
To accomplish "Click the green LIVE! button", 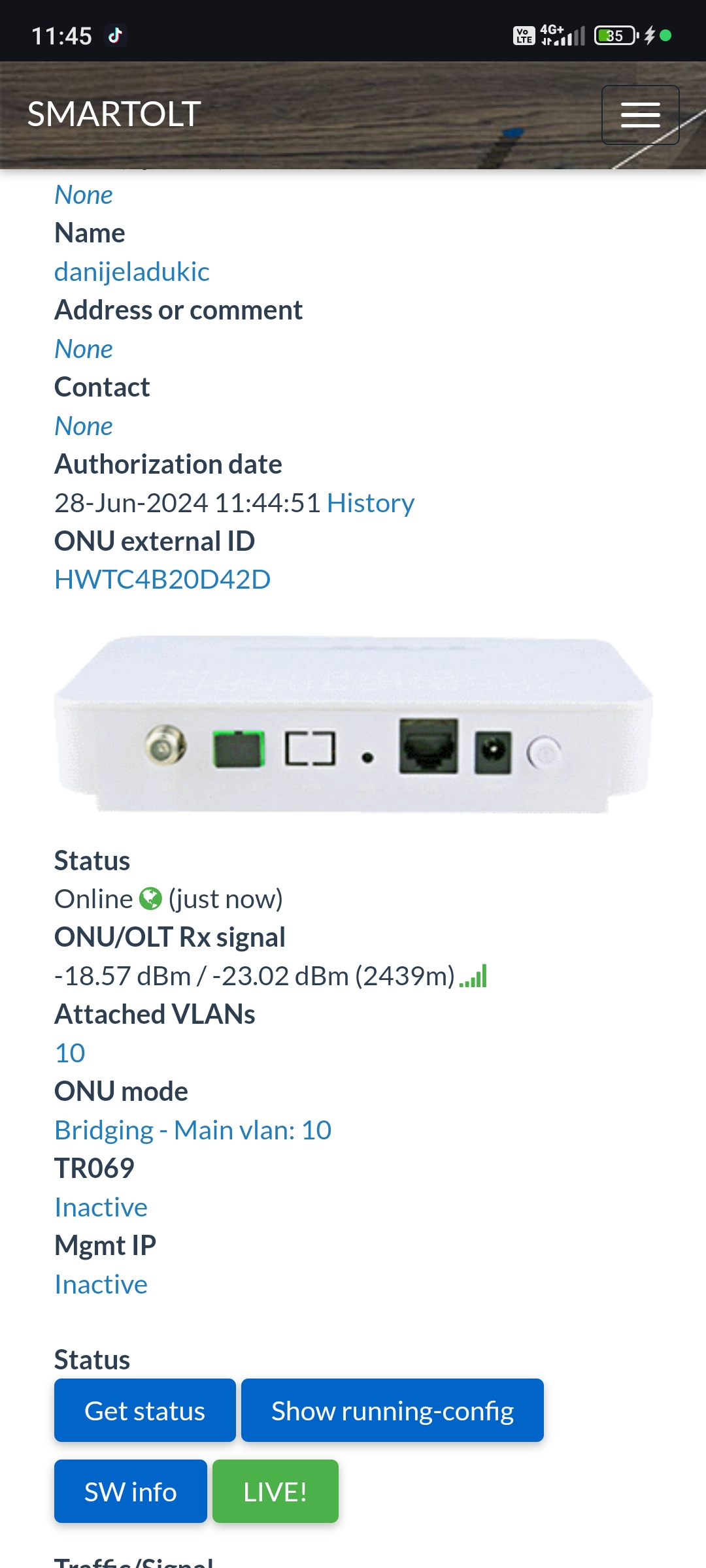I will (275, 1492).
